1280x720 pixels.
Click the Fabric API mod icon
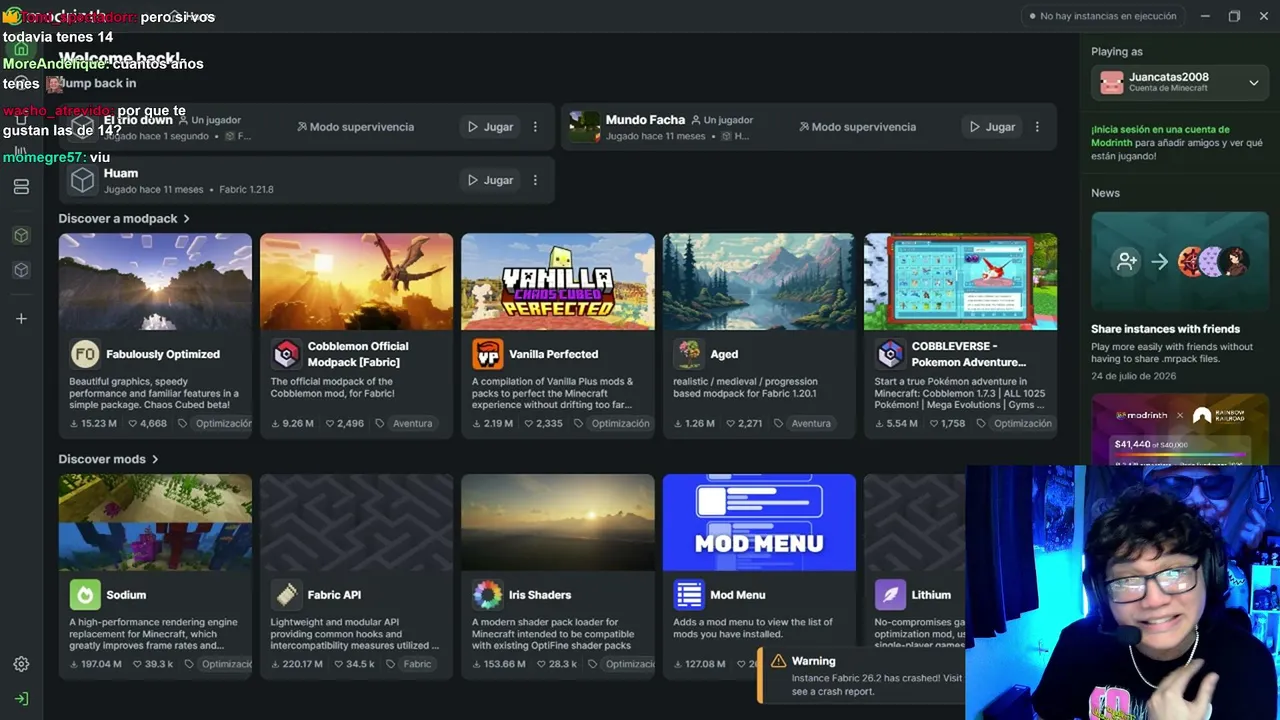click(x=286, y=595)
